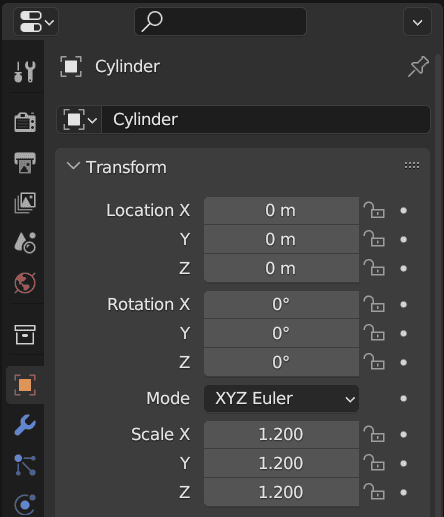Open the Render properties tab
Image resolution: width=444 pixels, height=517 pixels.
[25, 122]
